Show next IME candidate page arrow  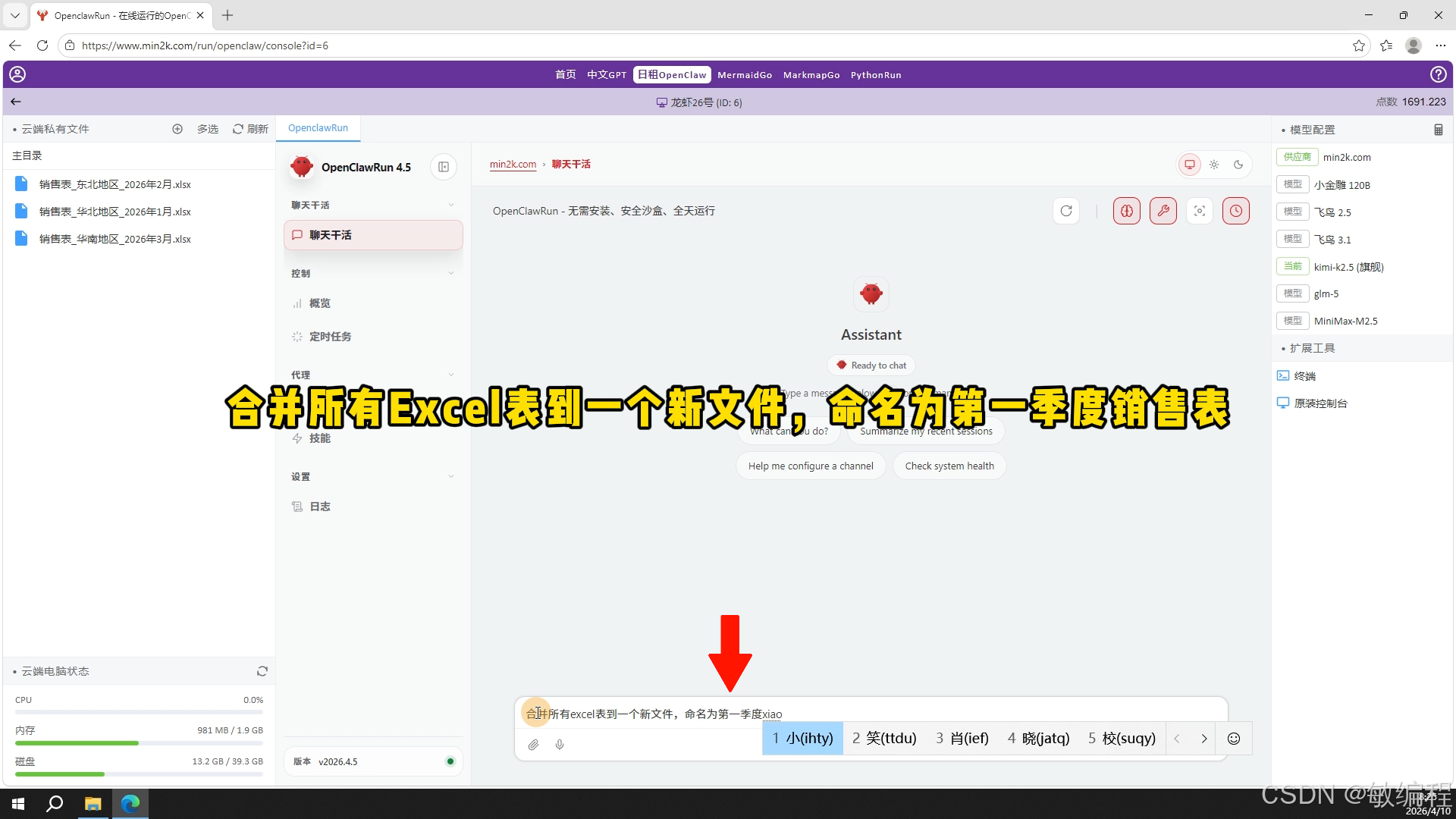pyautogui.click(x=1203, y=739)
